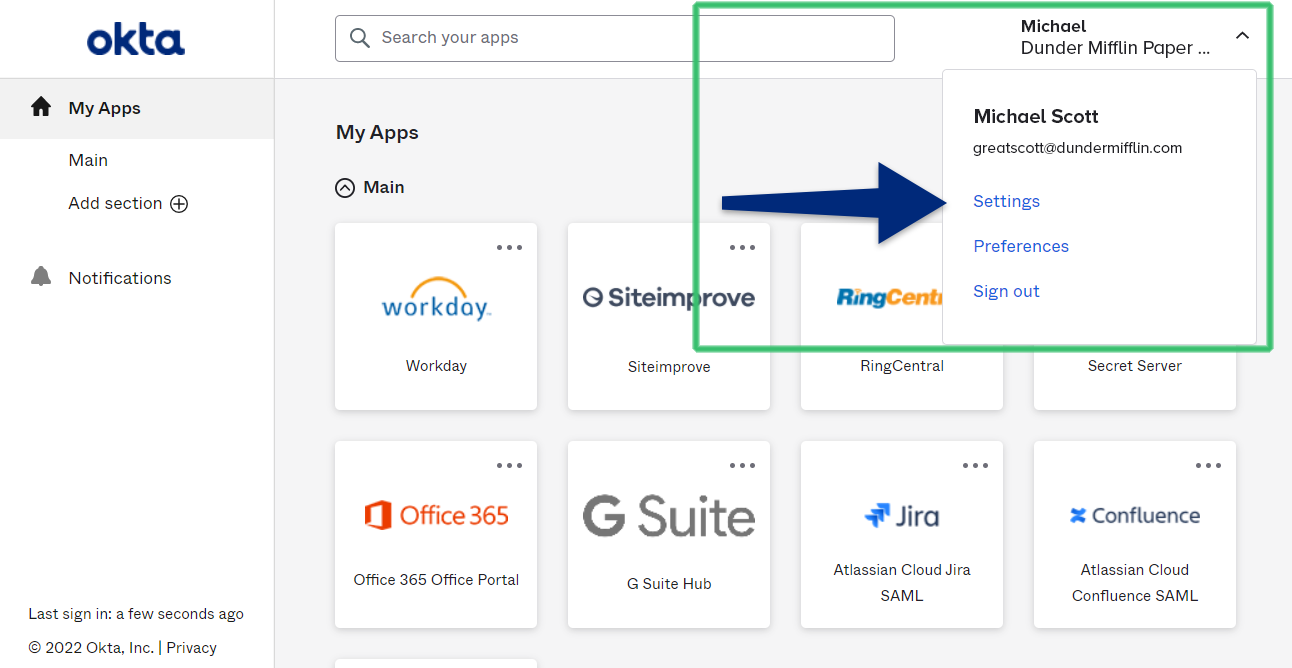Collapse the Michael account dropdown
Viewport: 1292px width, 668px height.
coord(1242,36)
